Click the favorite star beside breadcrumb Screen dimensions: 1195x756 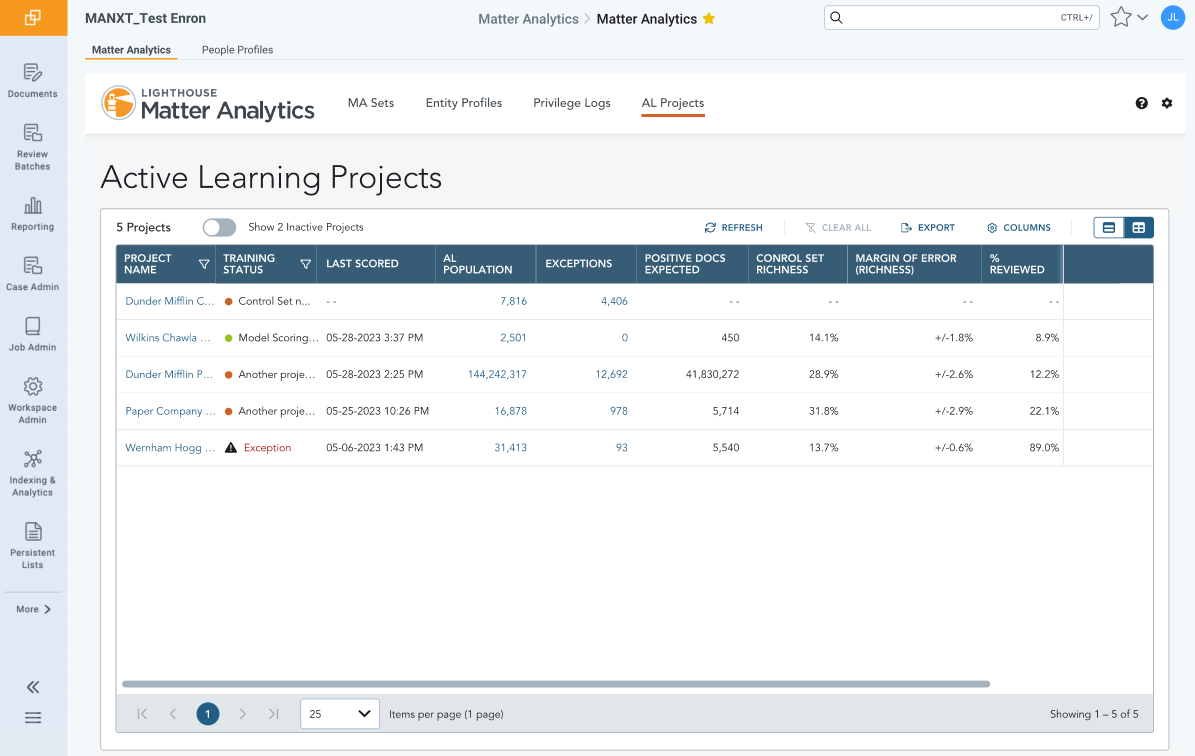(709, 18)
